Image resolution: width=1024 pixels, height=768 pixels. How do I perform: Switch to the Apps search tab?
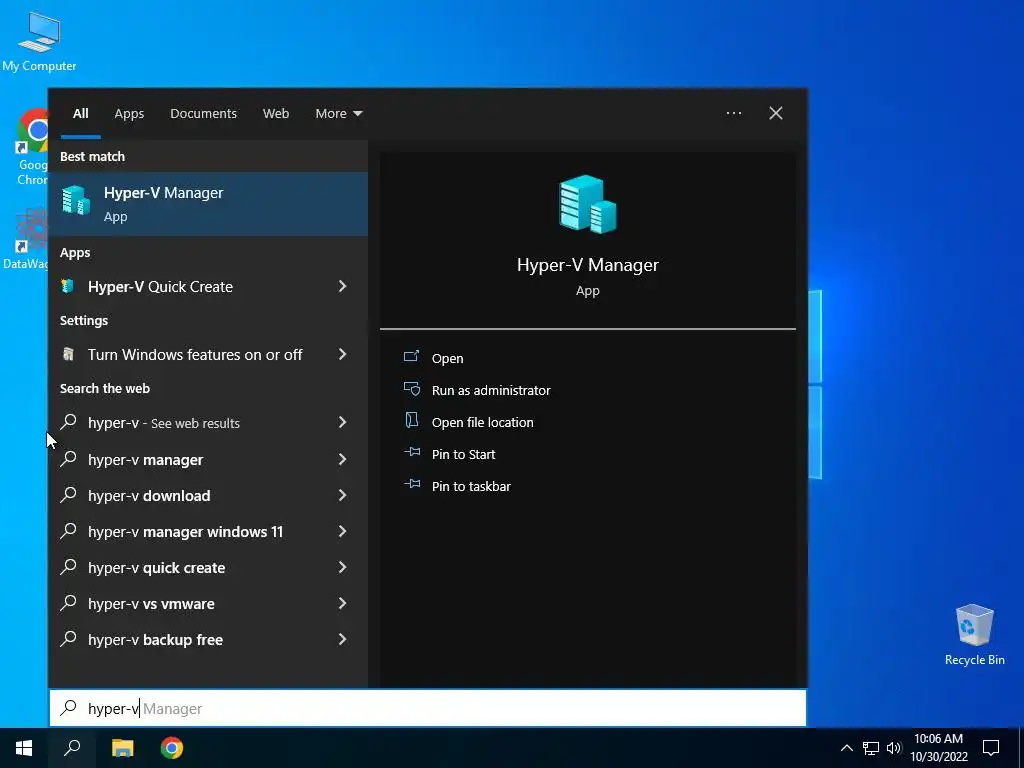tap(129, 114)
